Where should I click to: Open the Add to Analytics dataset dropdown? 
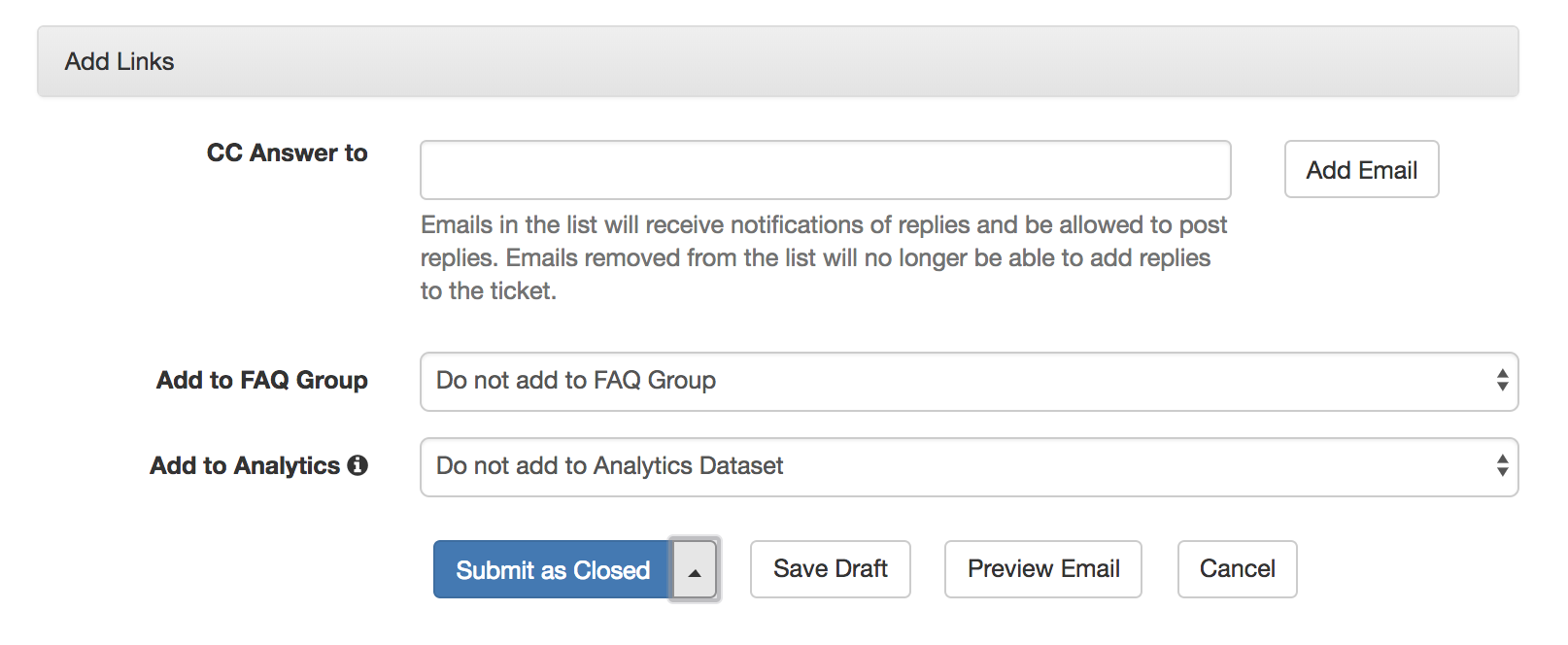969,466
